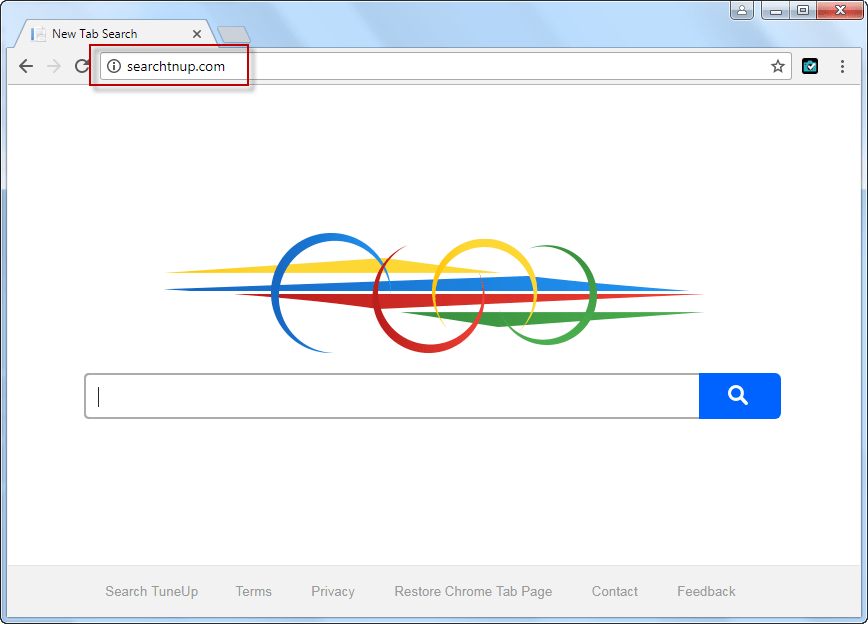868x624 pixels.
Task: Click the forward navigation arrow
Action: pyautogui.click(x=54, y=66)
